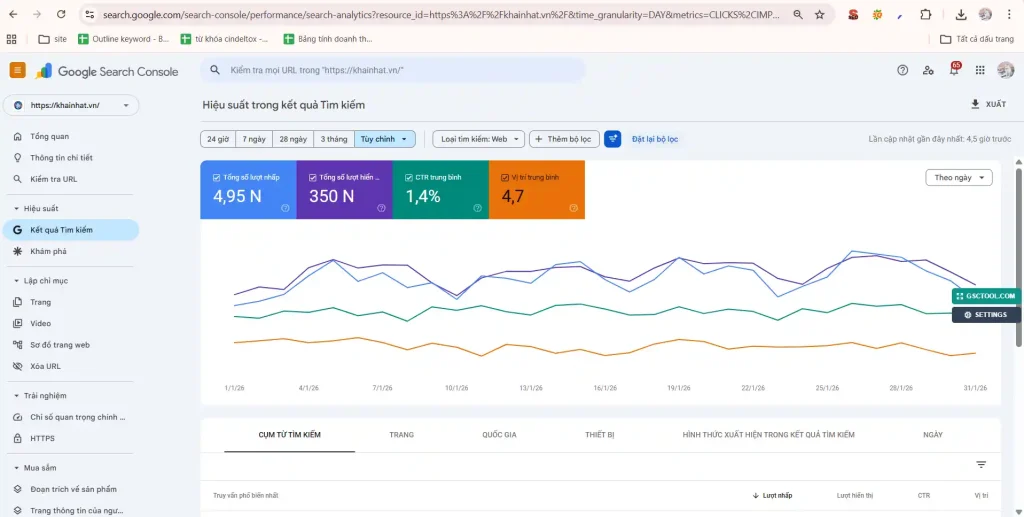
Task: Click the red S extension icon
Action: [x=853, y=14]
